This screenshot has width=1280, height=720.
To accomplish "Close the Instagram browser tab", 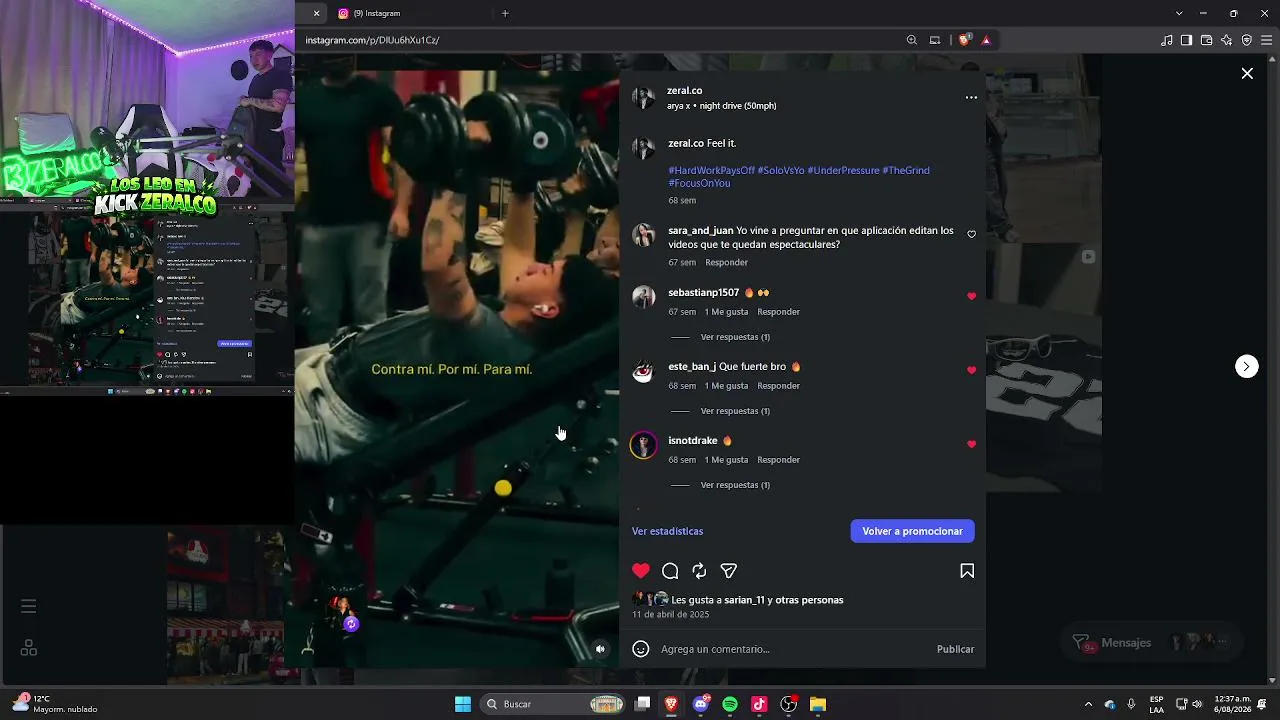I will [x=316, y=13].
